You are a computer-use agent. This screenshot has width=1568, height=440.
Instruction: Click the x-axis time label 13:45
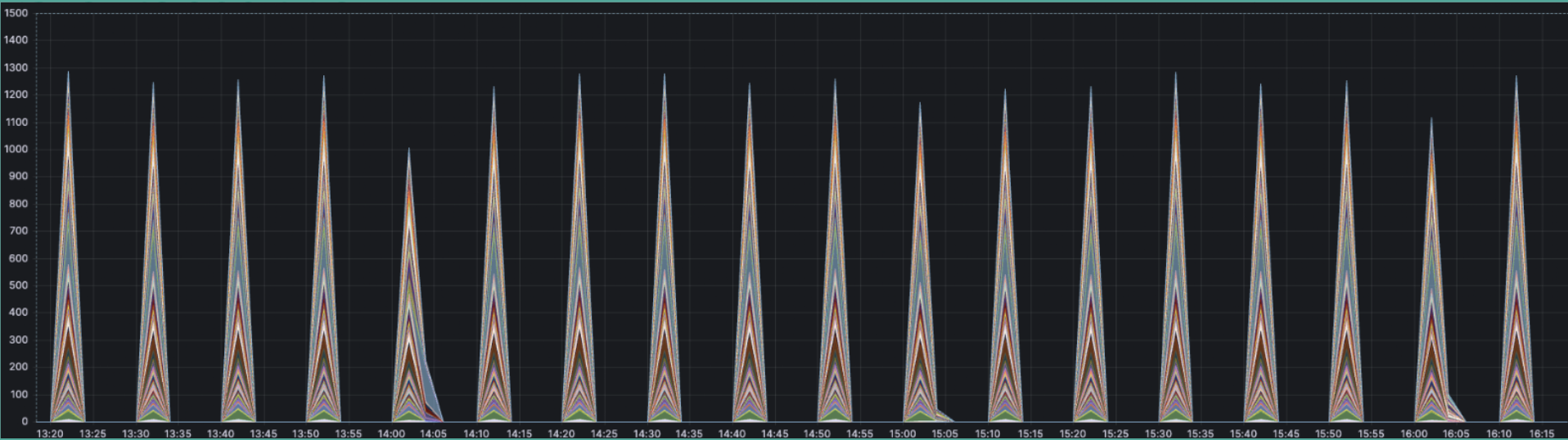(263, 433)
